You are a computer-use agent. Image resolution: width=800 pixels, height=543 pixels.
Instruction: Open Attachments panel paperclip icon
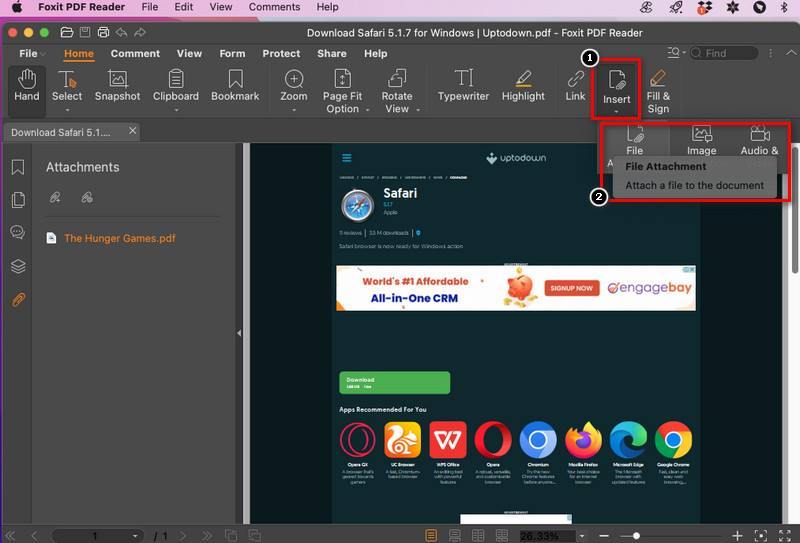[18, 299]
